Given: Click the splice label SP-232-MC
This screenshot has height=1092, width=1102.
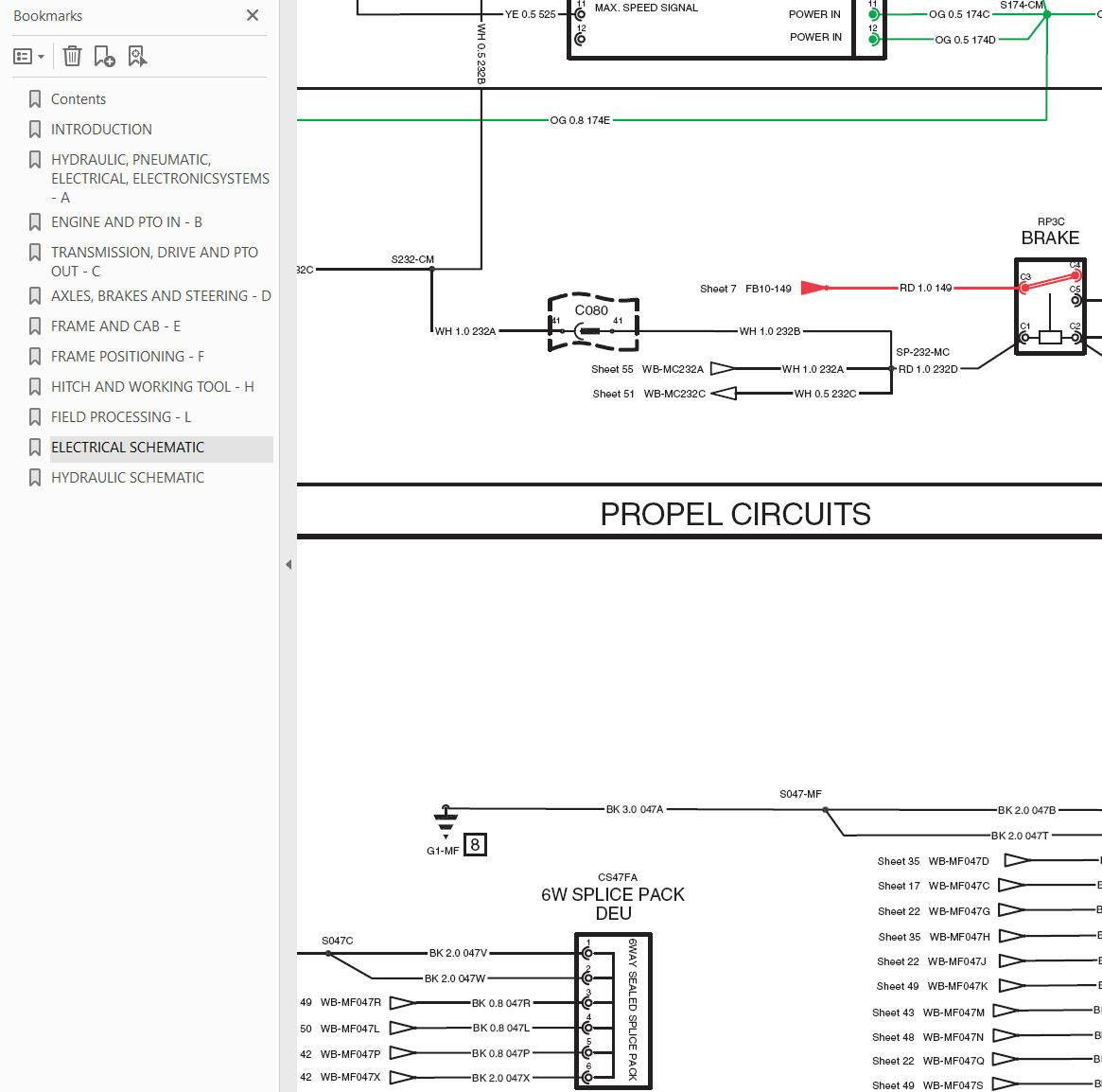Looking at the screenshot, I should (923, 352).
